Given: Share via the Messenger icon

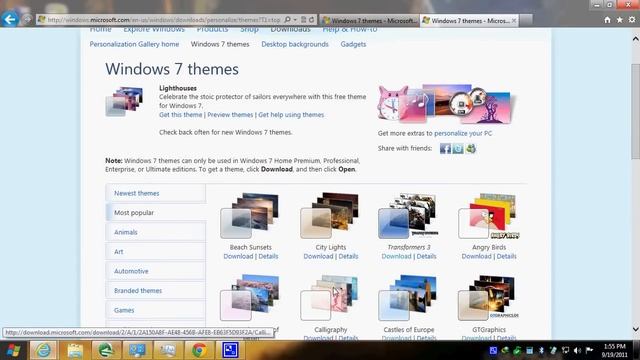Looking at the screenshot, I should [471, 148].
